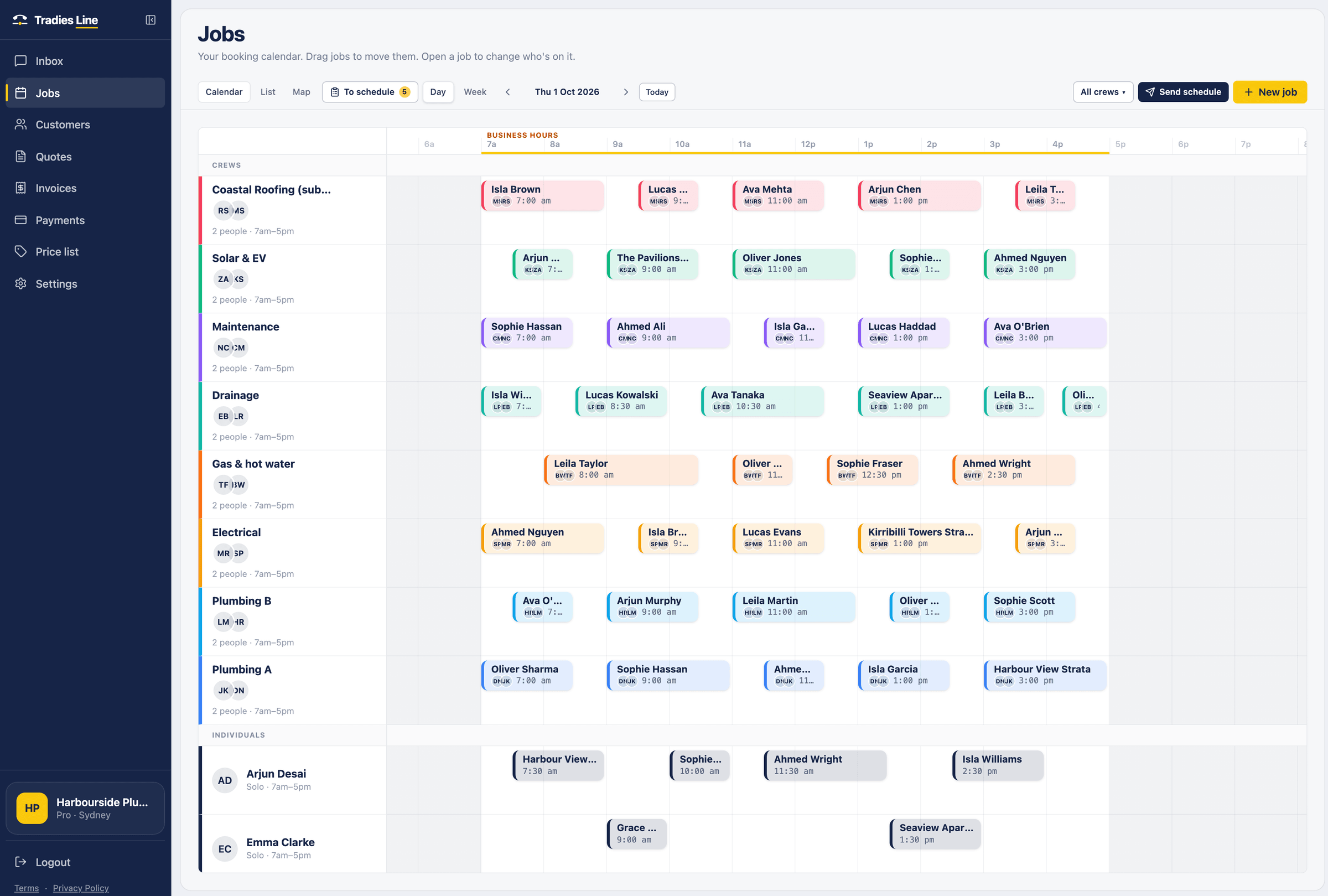The image size is (1328, 896).
Task: Click the JK avatar in Plumbing A
Action: tap(223, 690)
